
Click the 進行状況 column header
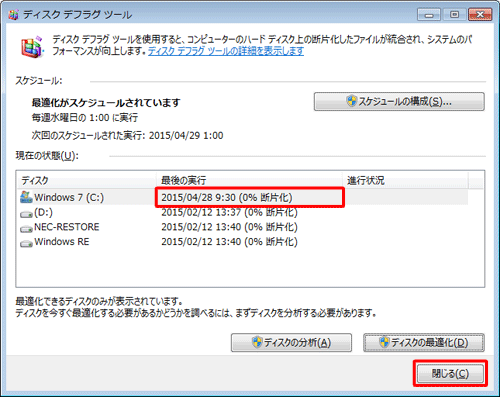405,180
